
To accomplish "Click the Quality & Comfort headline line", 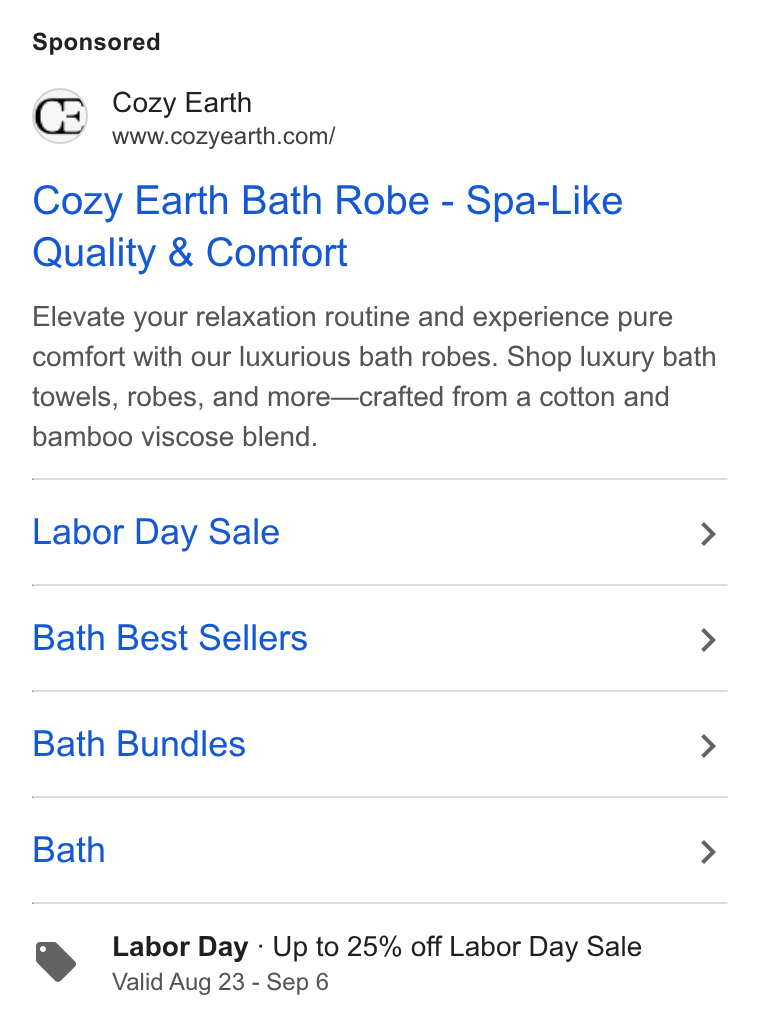I will click(190, 253).
